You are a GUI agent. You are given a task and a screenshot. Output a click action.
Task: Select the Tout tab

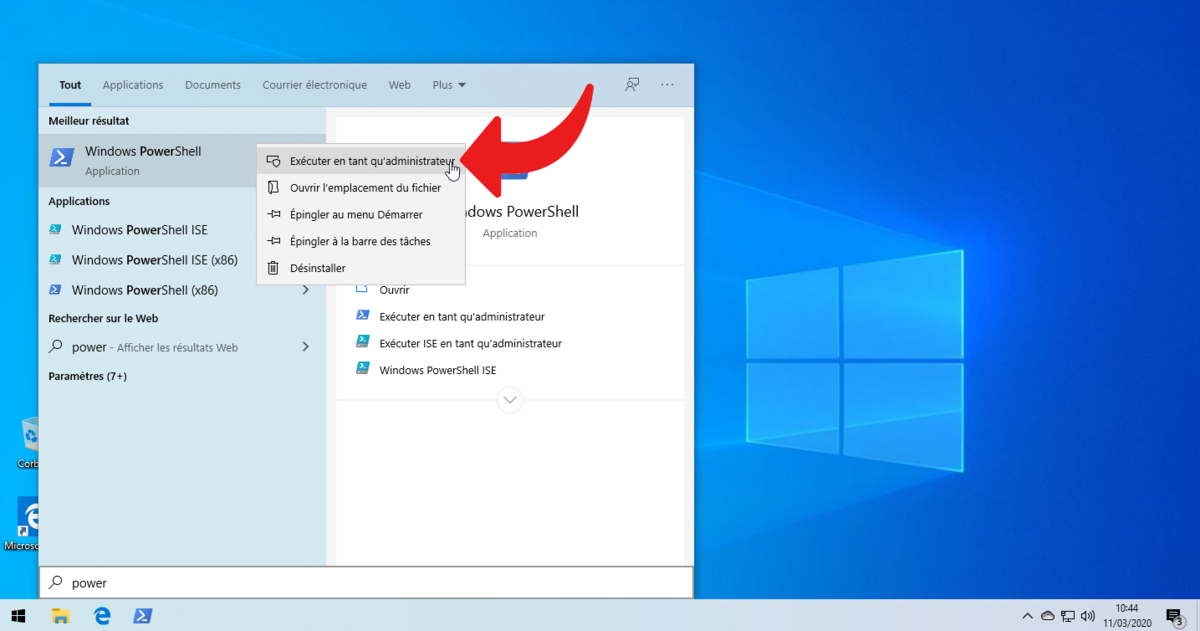[70, 85]
